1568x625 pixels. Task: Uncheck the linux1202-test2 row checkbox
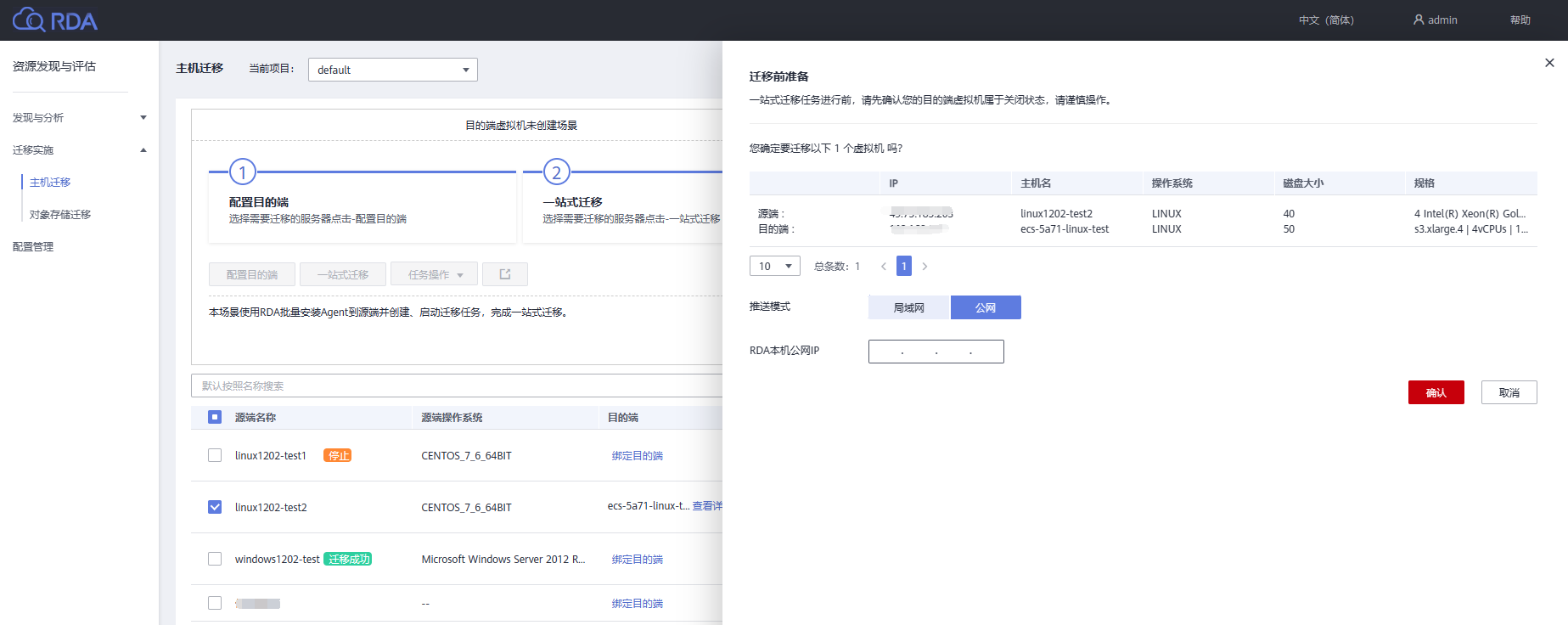(215, 507)
